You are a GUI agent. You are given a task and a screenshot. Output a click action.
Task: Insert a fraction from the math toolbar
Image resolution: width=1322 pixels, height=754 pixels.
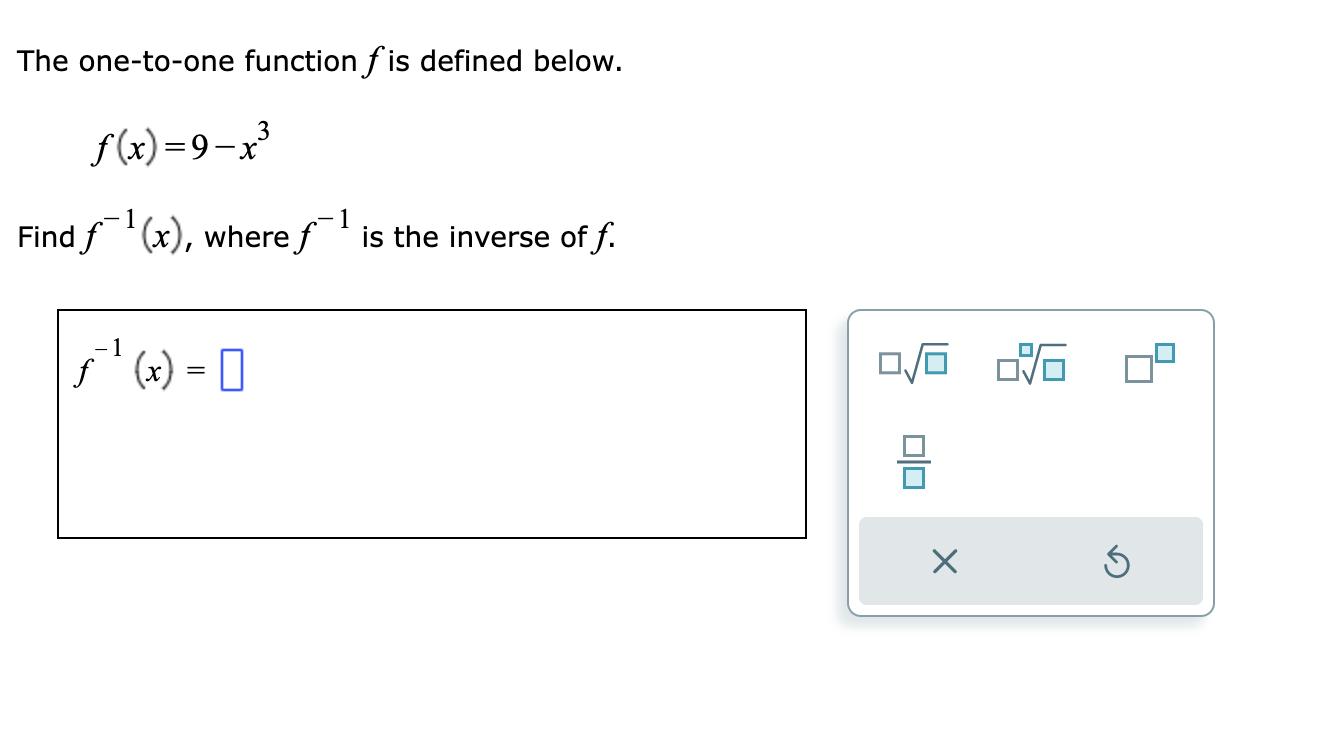click(x=912, y=462)
